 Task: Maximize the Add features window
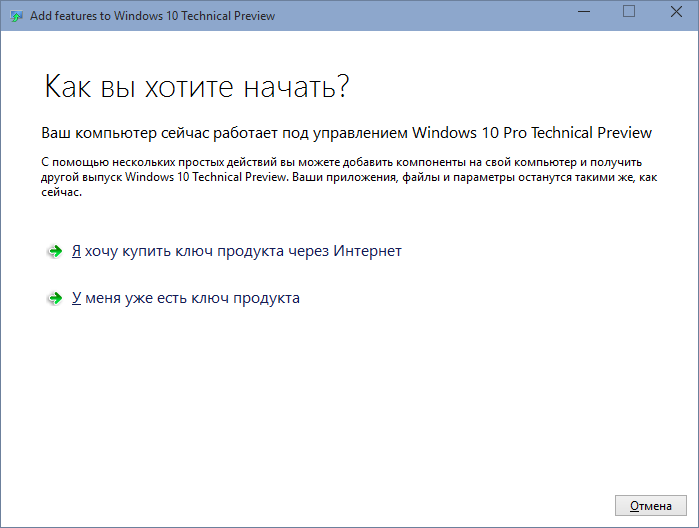click(629, 12)
